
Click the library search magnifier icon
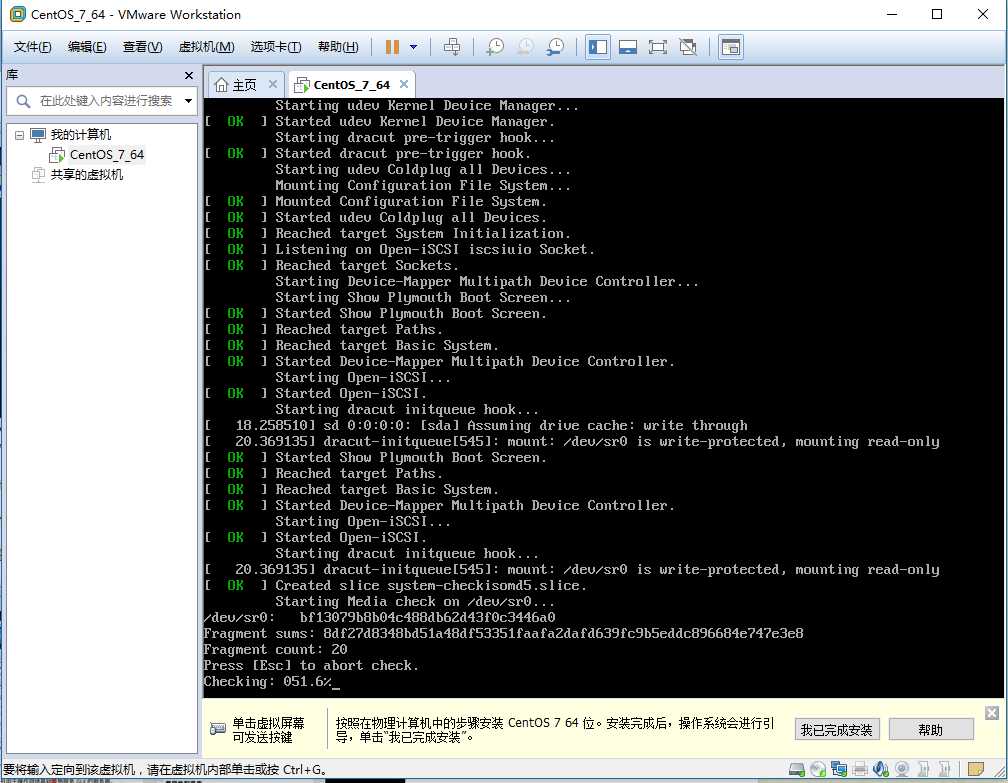(x=23, y=101)
